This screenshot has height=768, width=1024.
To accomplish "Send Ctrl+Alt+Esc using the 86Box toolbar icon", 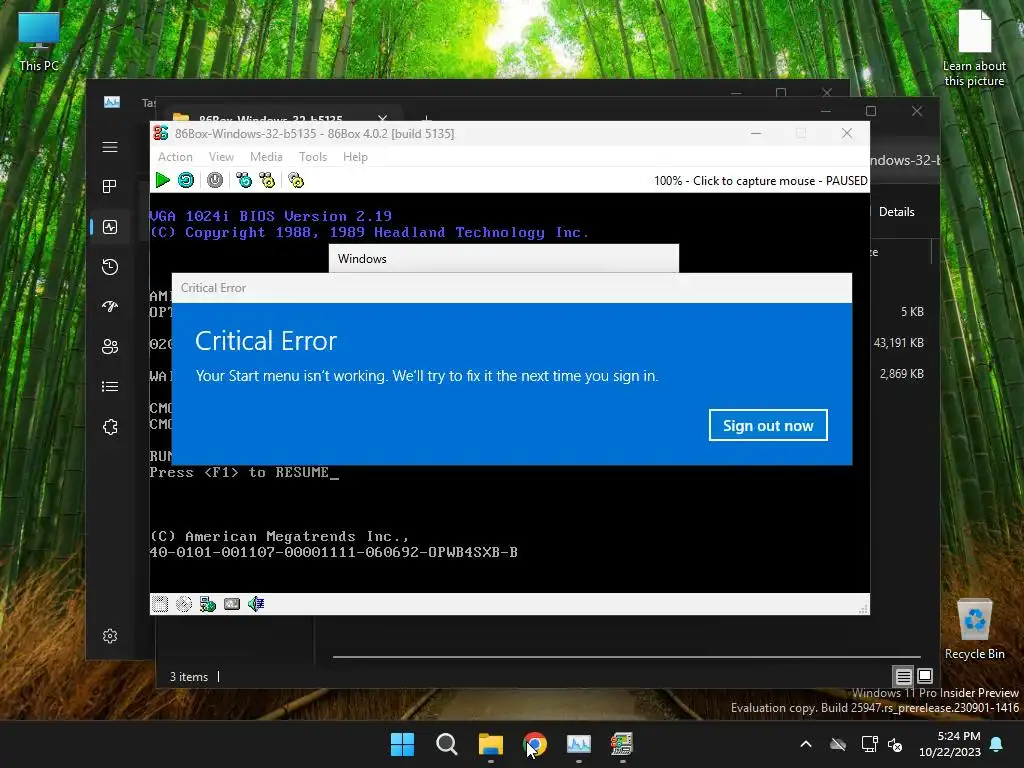I will [267, 180].
